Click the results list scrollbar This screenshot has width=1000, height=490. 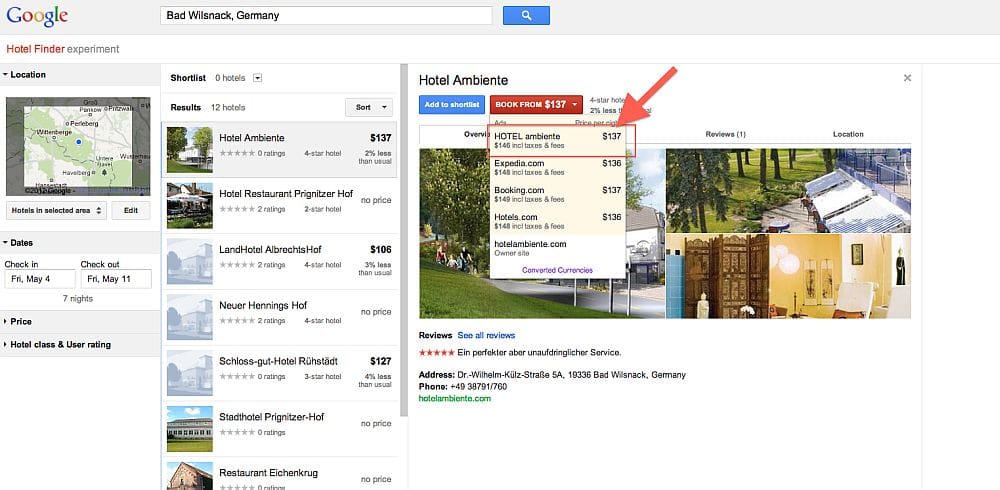coord(404,241)
